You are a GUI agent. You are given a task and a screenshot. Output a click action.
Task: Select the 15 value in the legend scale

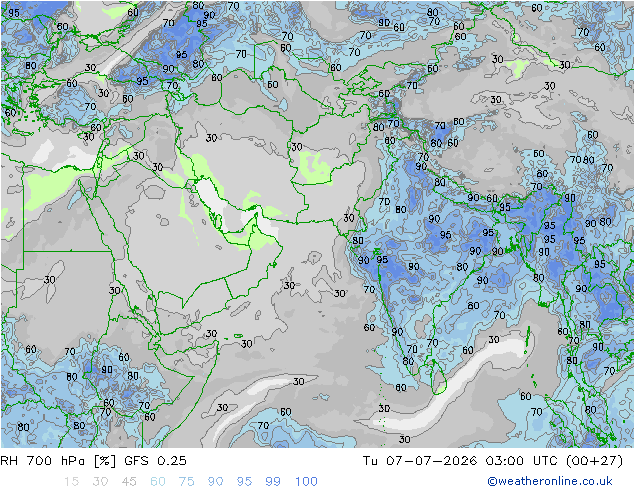click(71, 482)
